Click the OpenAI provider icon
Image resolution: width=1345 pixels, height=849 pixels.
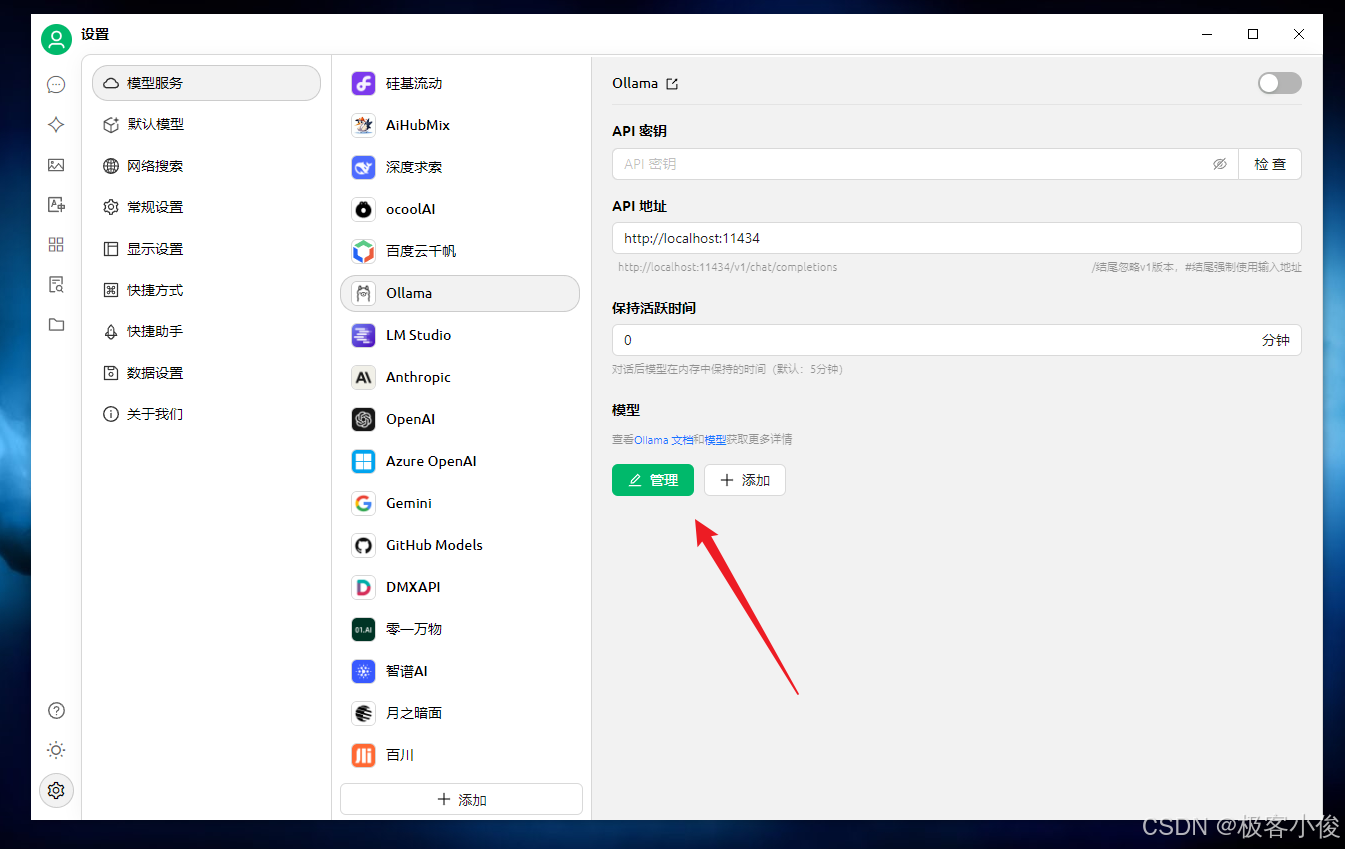pyautogui.click(x=364, y=420)
